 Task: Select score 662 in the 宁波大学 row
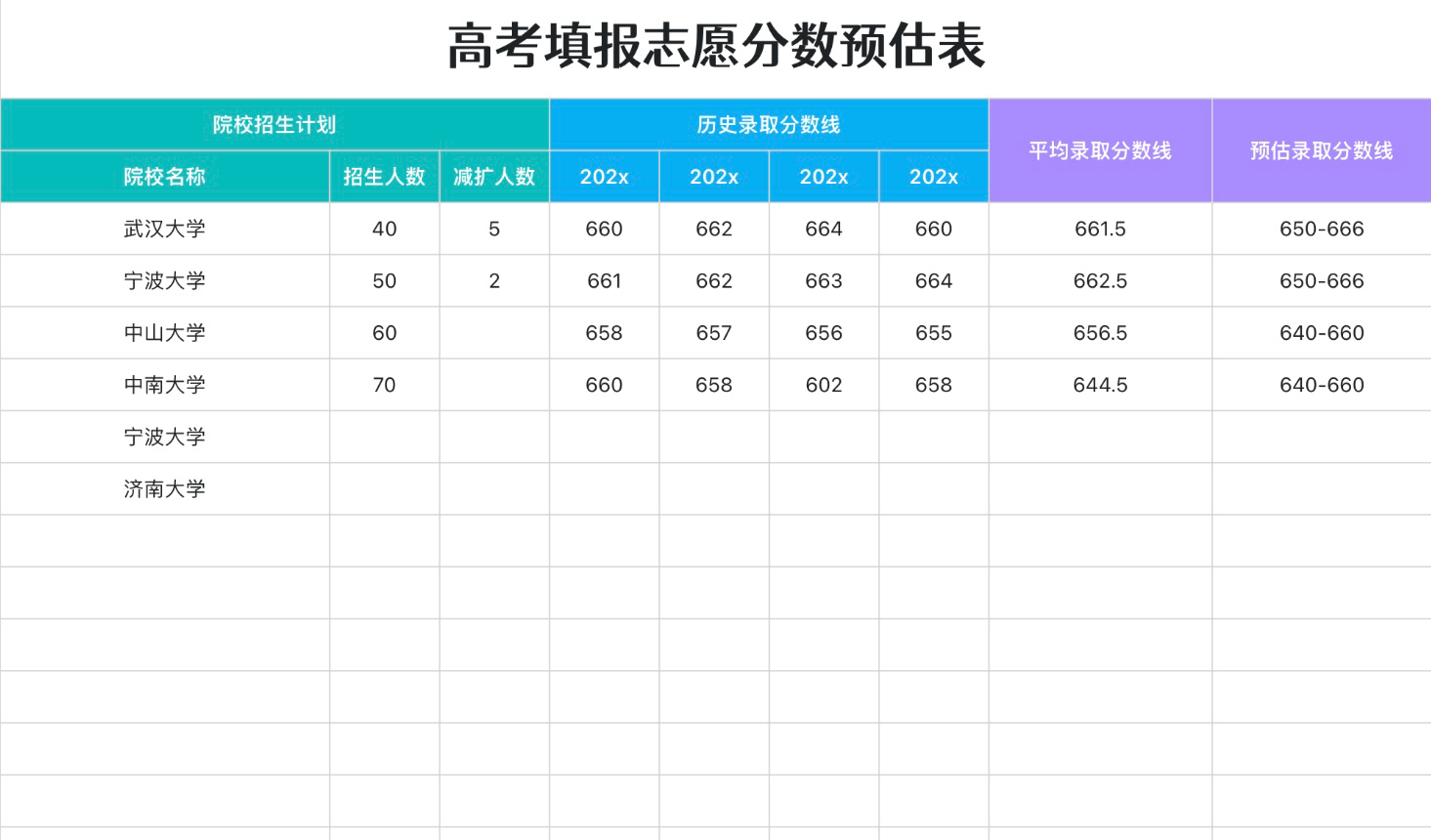coord(714,281)
